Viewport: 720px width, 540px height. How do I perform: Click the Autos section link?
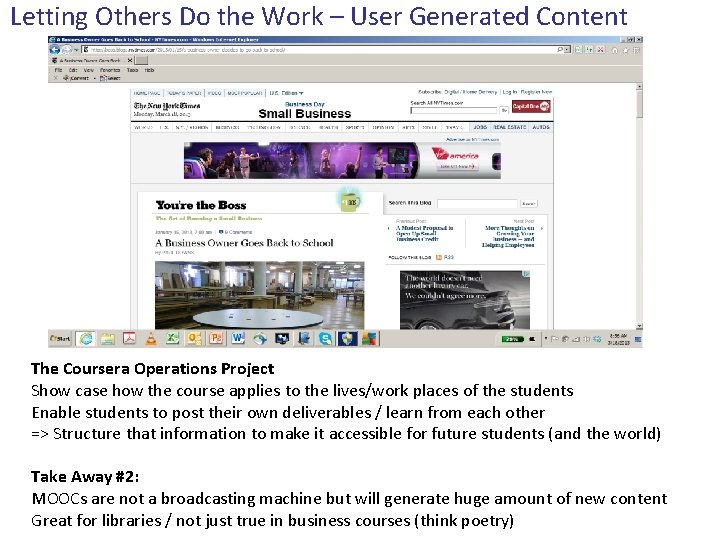pyautogui.click(x=541, y=127)
